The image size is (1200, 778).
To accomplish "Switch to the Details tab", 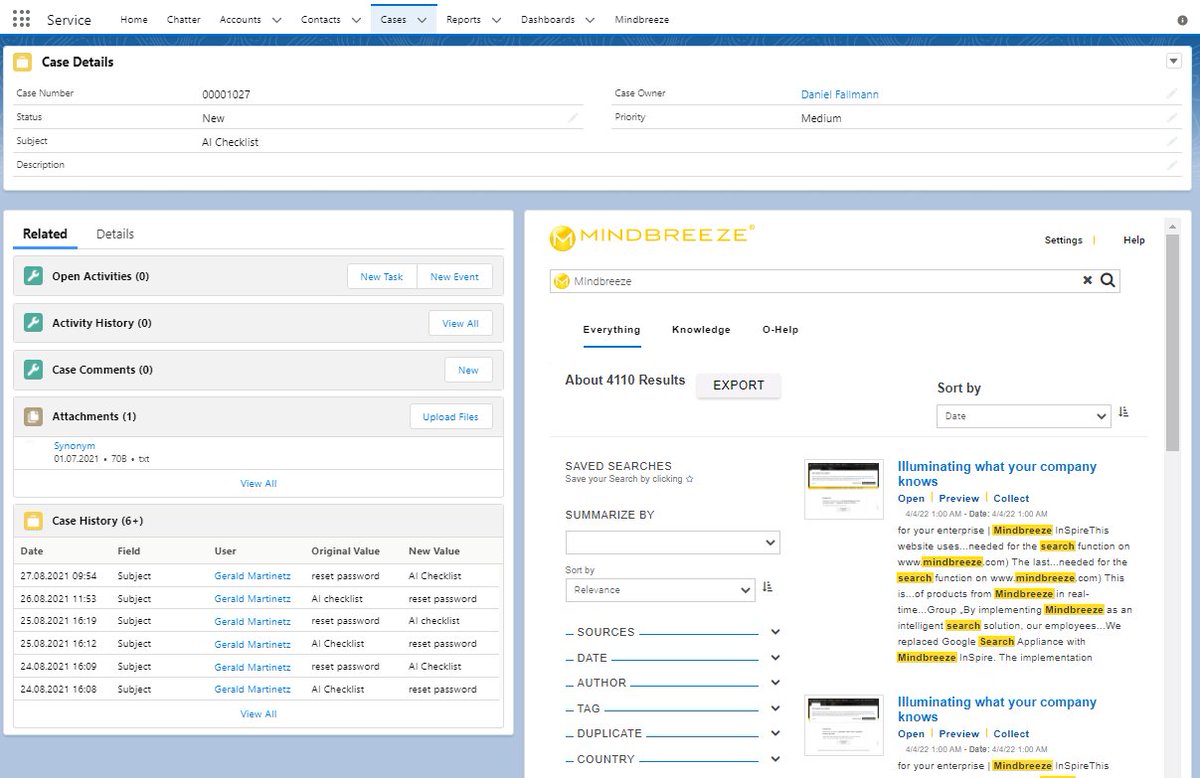I will point(115,234).
